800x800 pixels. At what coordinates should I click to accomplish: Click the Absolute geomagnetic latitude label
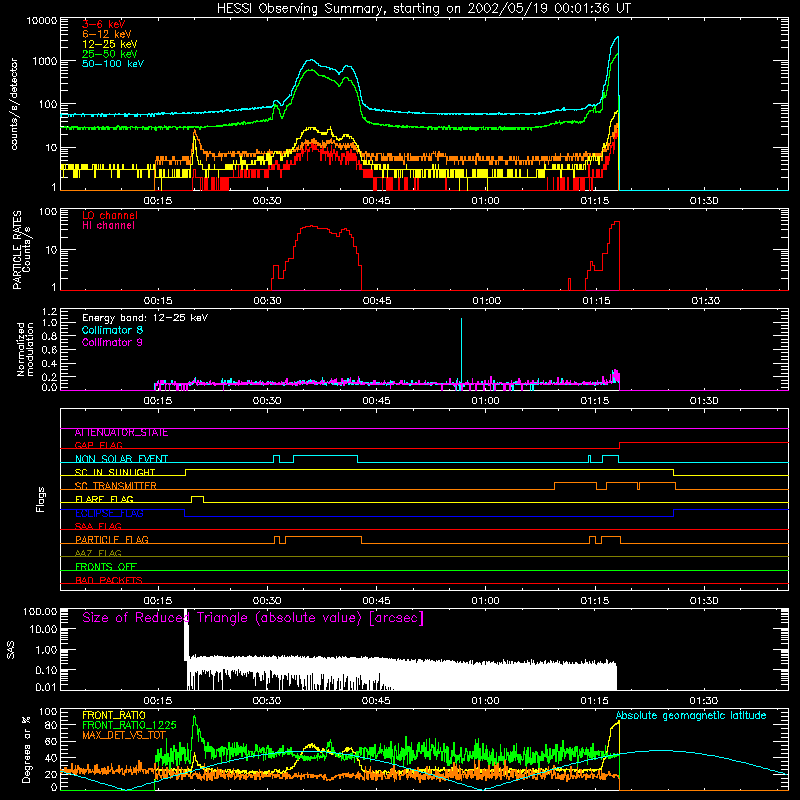pos(691,715)
